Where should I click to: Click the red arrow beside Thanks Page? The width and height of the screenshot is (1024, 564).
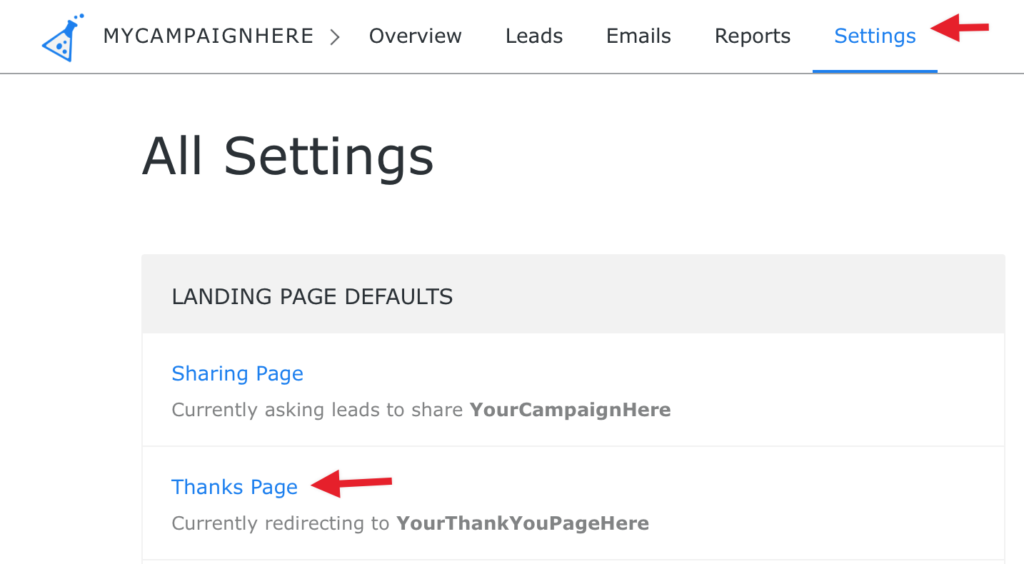pos(351,483)
